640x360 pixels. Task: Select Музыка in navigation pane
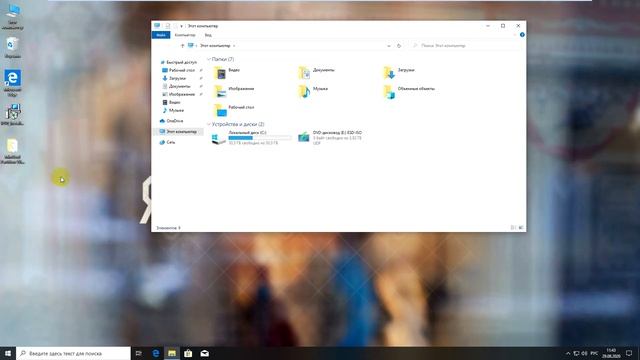click(x=173, y=110)
